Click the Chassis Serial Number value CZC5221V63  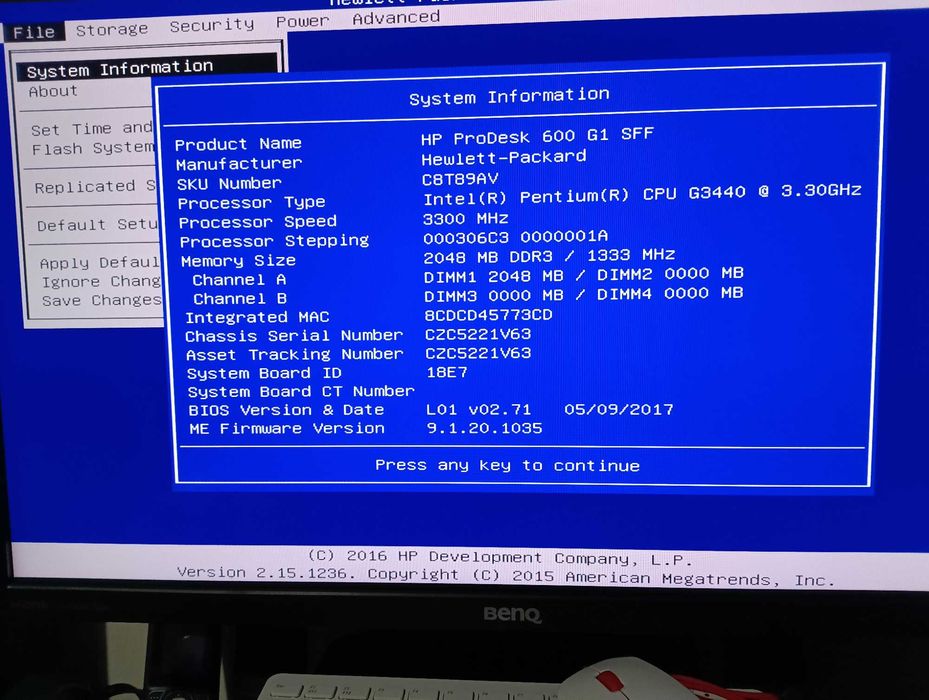(x=478, y=334)
